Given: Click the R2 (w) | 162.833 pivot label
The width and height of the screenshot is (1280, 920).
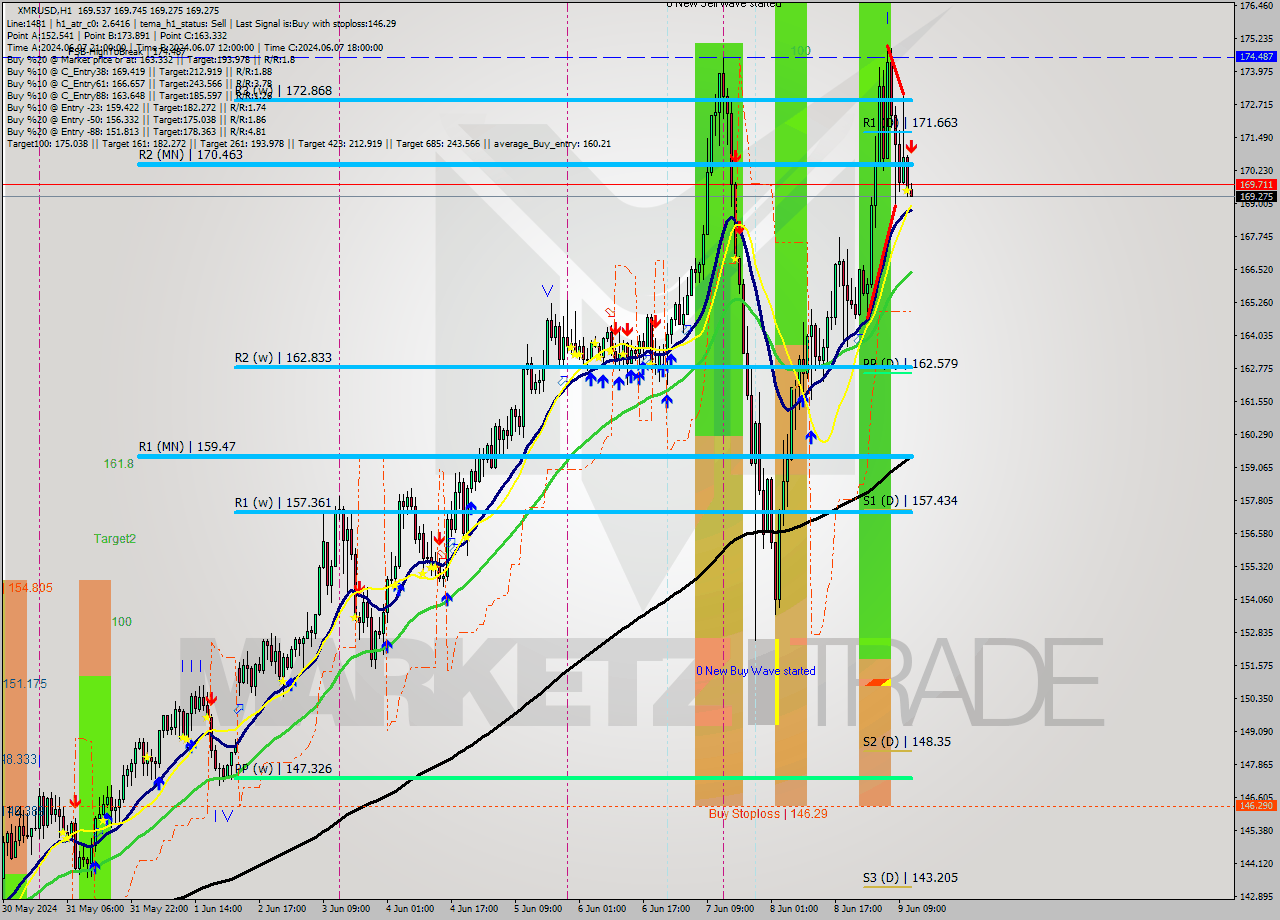Looking at the screenshot, I should pyautogui.click(x=283, y=358).
